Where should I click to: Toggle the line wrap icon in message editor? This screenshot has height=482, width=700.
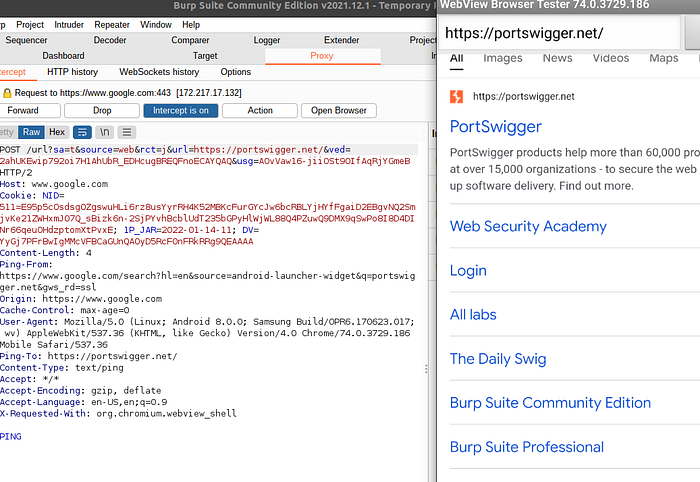click(82, 132)
